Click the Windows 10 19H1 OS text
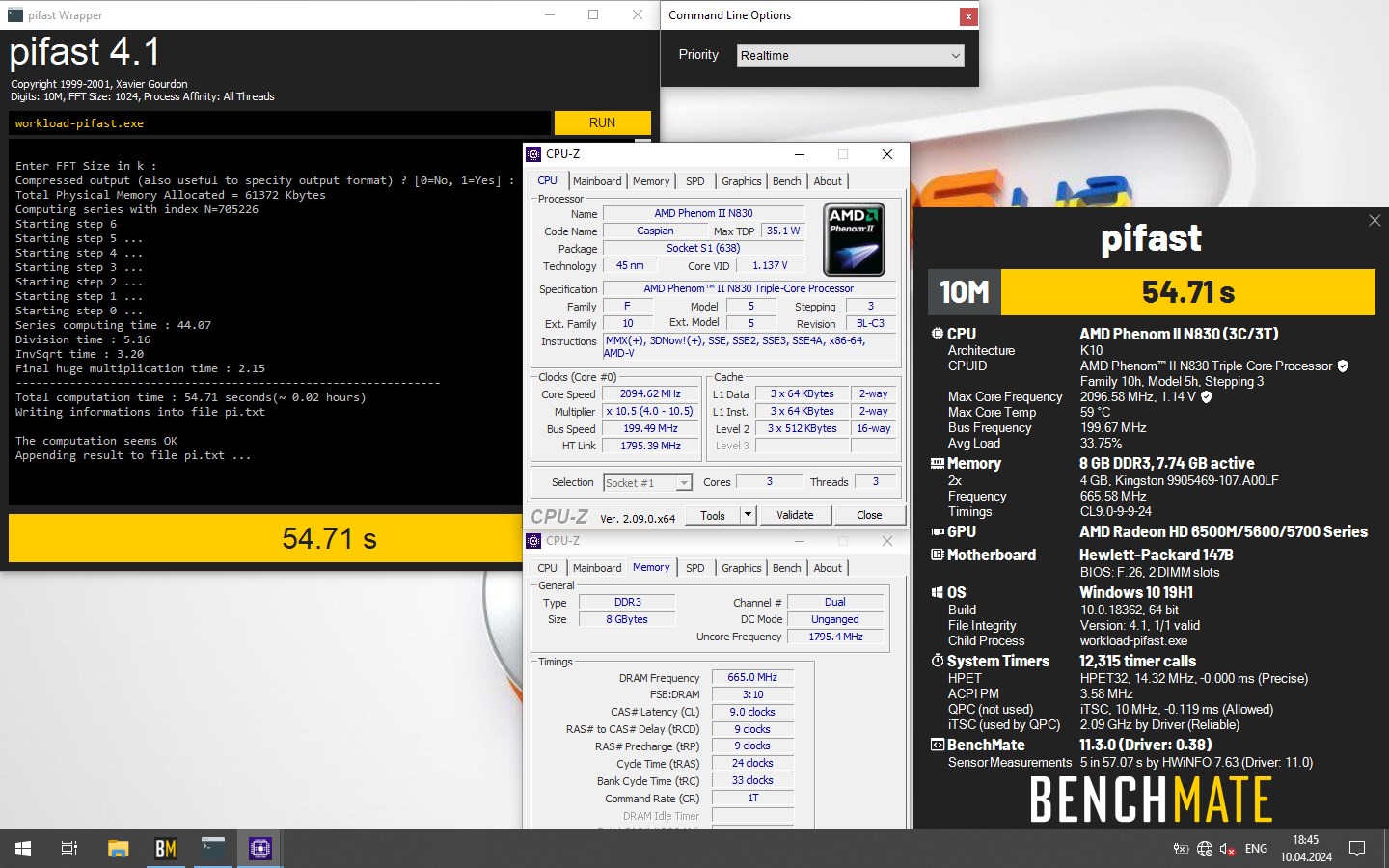This screenshot has width=1389, height=868. pos(1136,592)
